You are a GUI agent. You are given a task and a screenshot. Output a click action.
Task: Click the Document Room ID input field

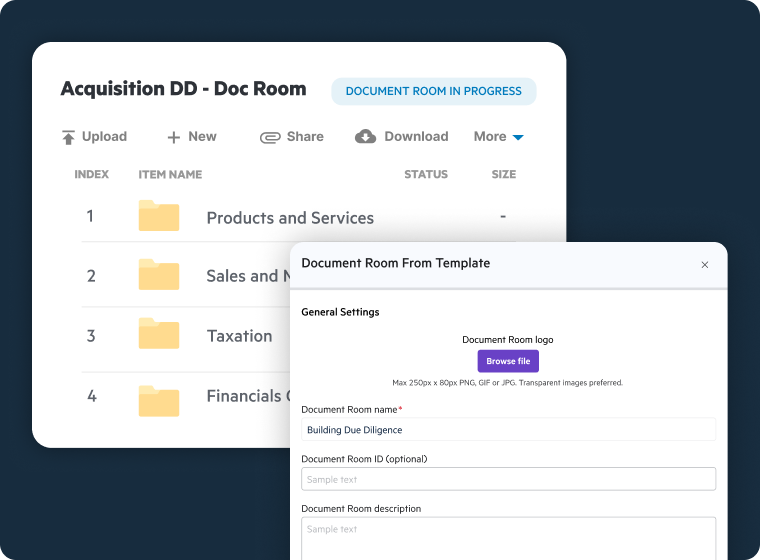click(x=508, y=479)
